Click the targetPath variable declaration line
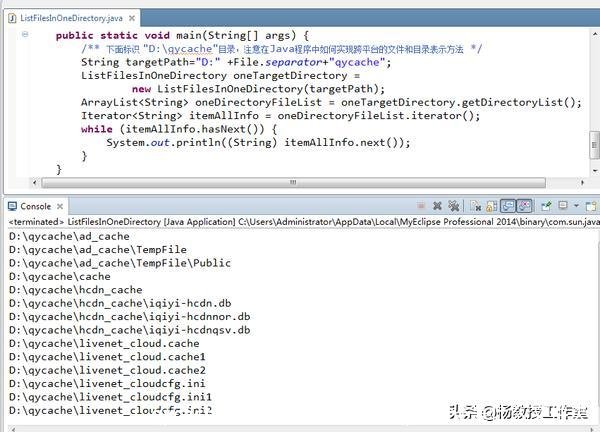This screenshot has height=432, width=600. 236,62
